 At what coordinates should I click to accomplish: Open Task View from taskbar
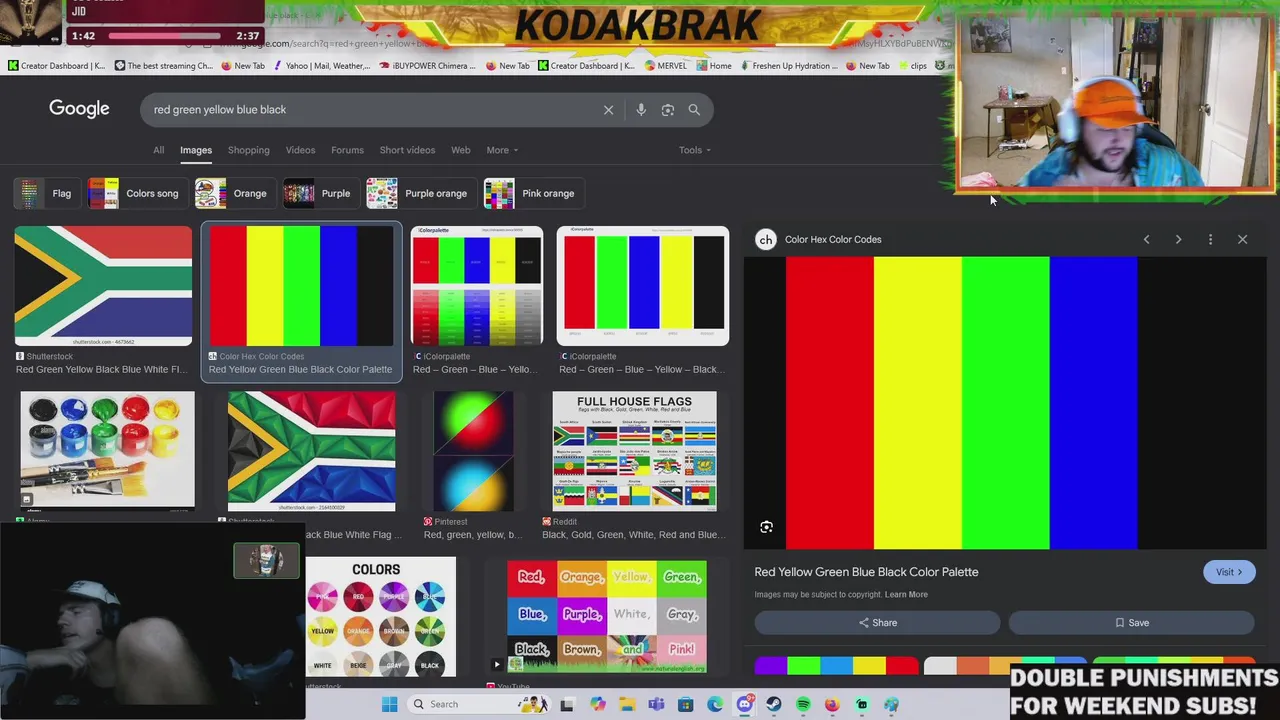(x=567, y=704)
